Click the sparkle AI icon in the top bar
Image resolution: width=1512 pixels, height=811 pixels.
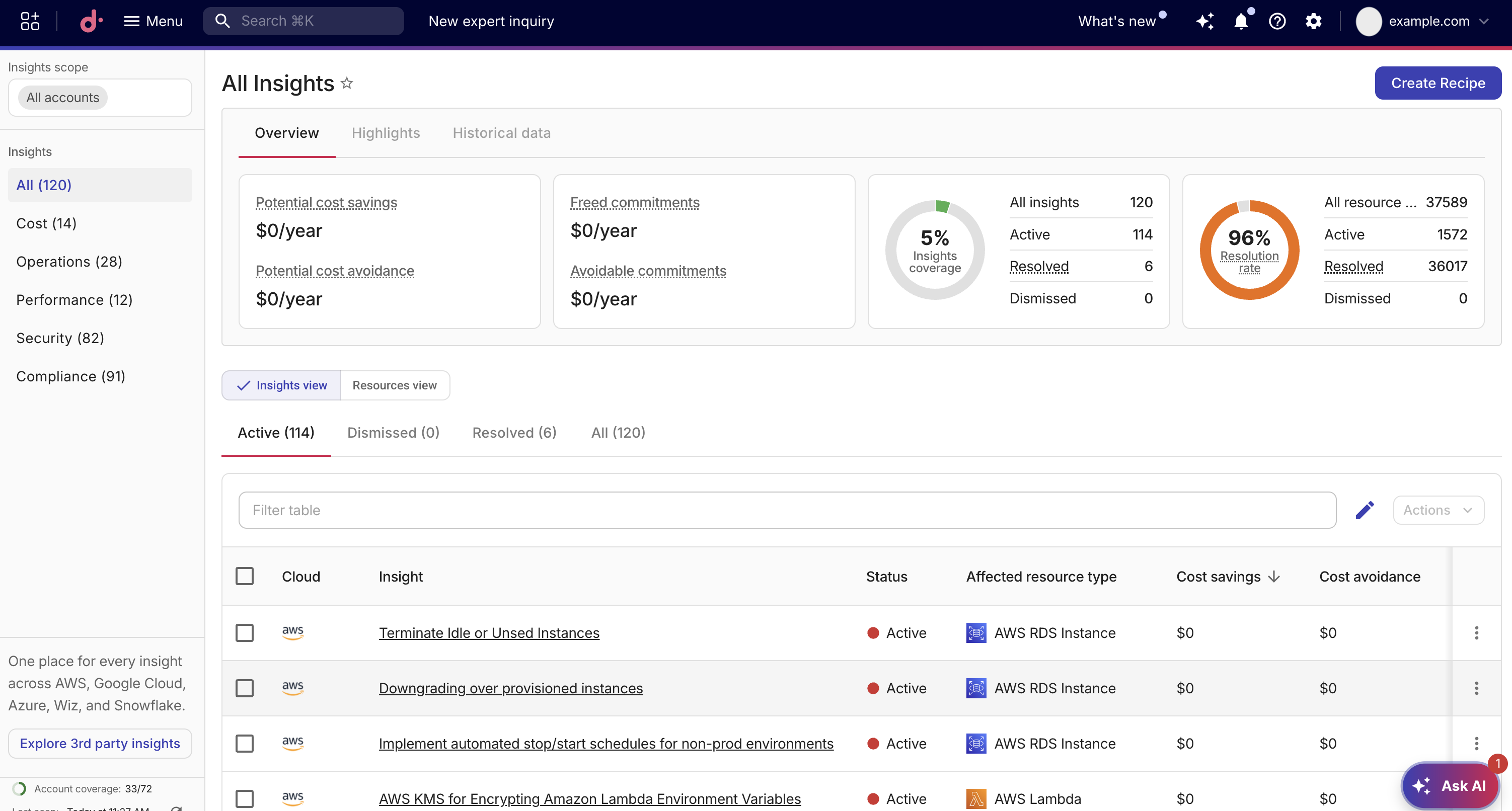tap(1205, 21)
